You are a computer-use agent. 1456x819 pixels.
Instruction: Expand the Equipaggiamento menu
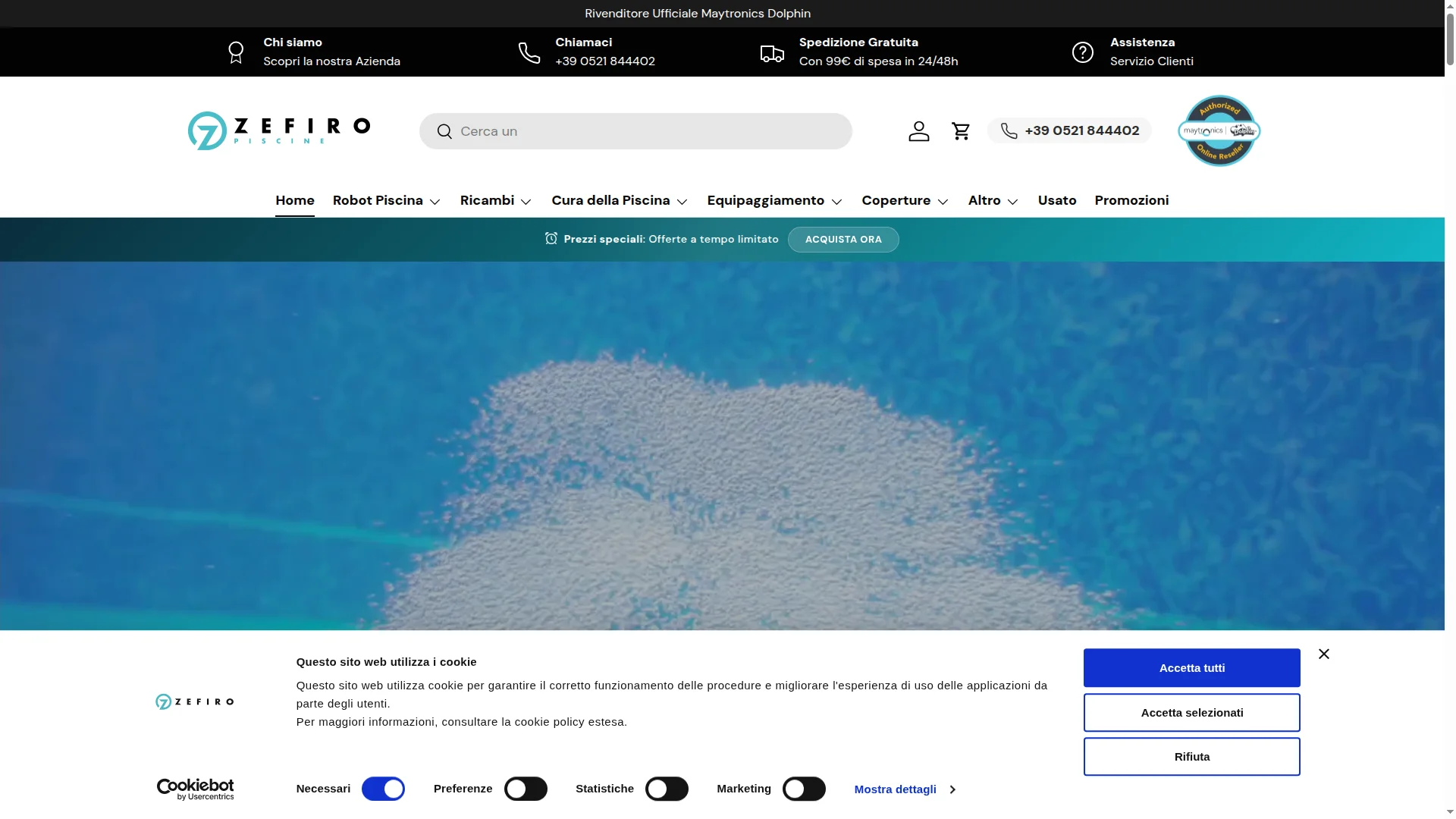coord(775,201)
